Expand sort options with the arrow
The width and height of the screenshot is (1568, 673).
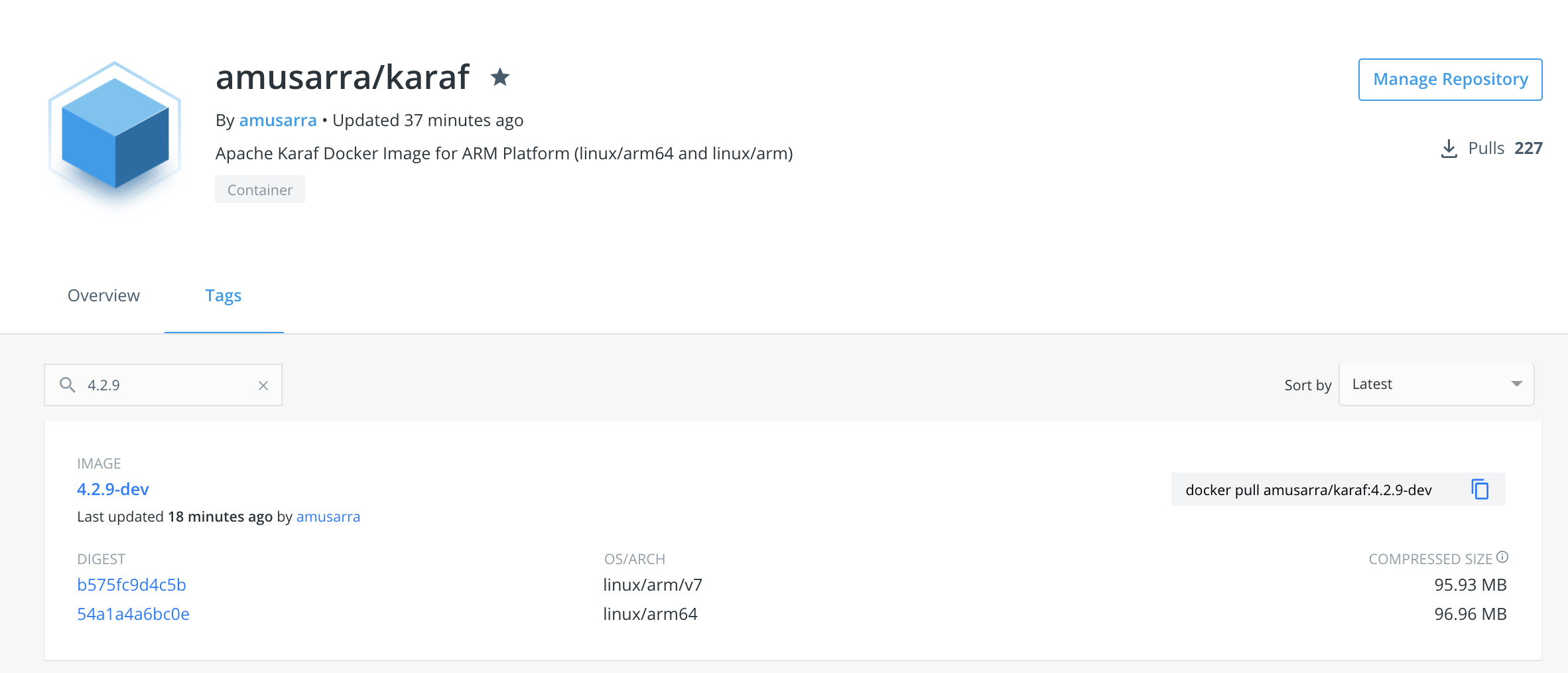1516,384
